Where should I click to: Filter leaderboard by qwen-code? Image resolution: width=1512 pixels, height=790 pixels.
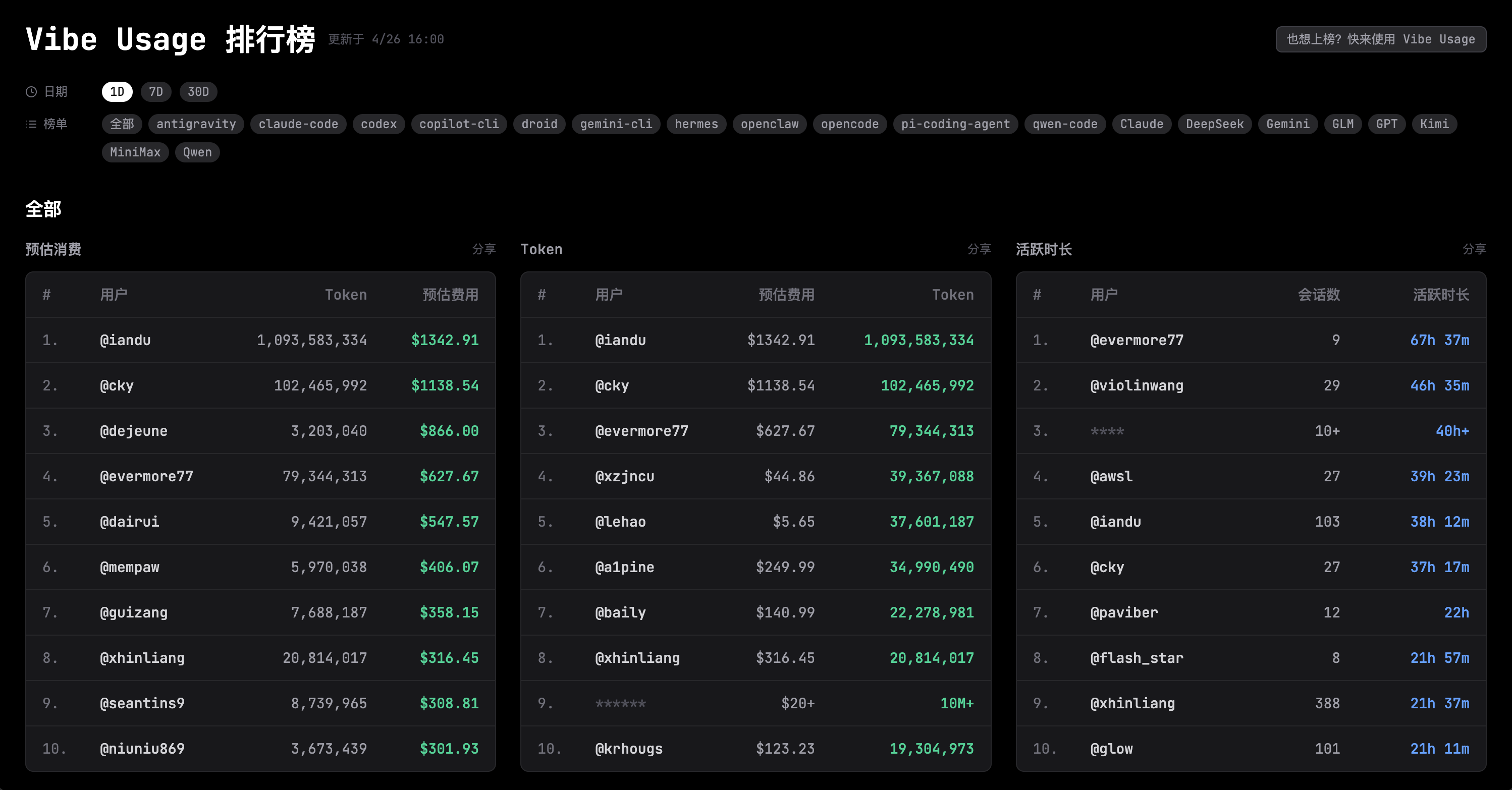tap(1065, 124)
